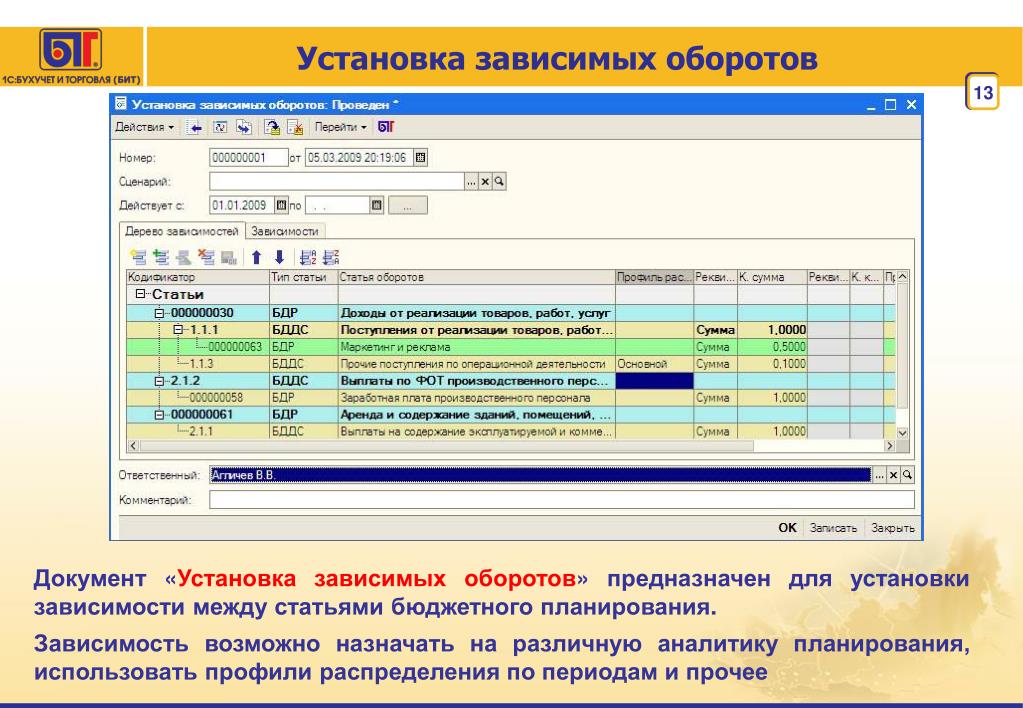The height and width of the screenshot is (708, 1023).
Task: Click 'Маркетинг и реклама' cell
Action: 476,347
